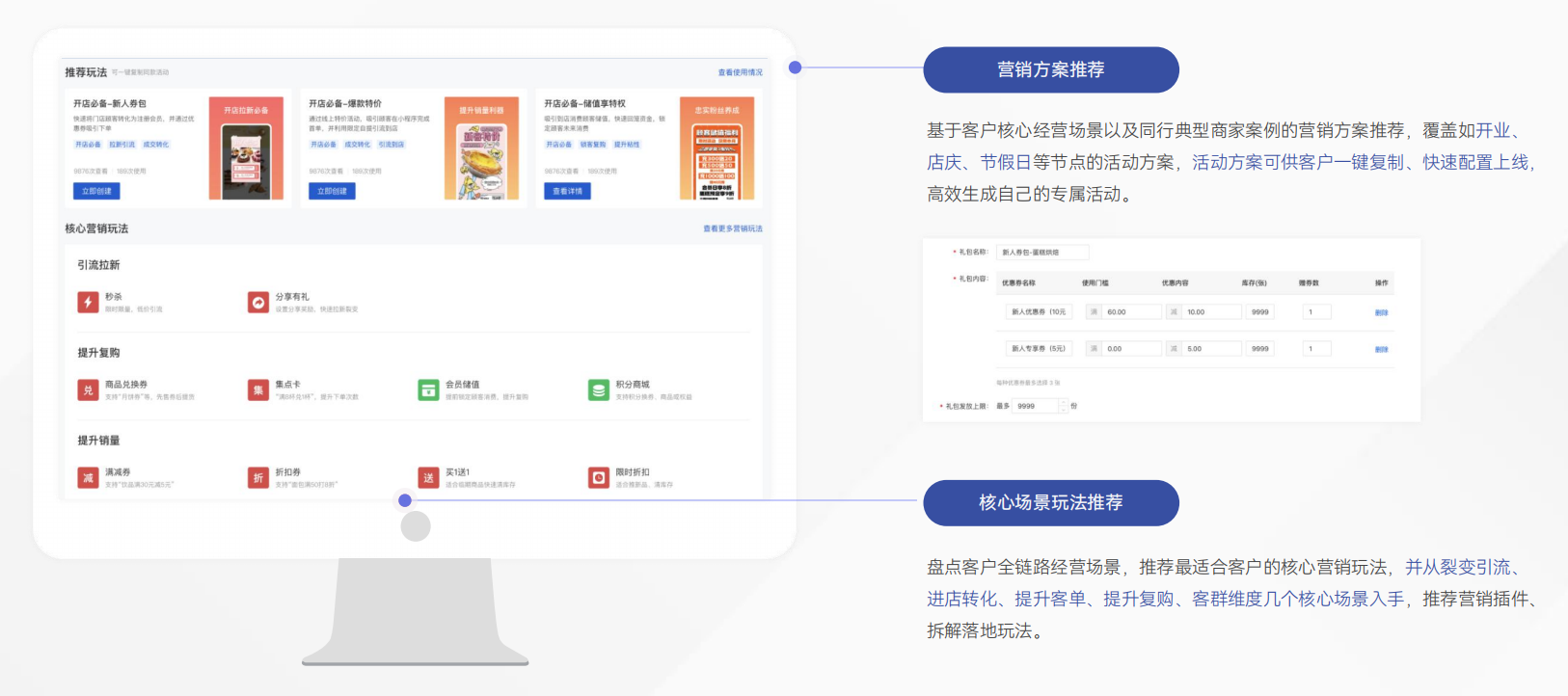
Task: Delete the 新人专享券 (5元) row
Action: pos(1381,349)
